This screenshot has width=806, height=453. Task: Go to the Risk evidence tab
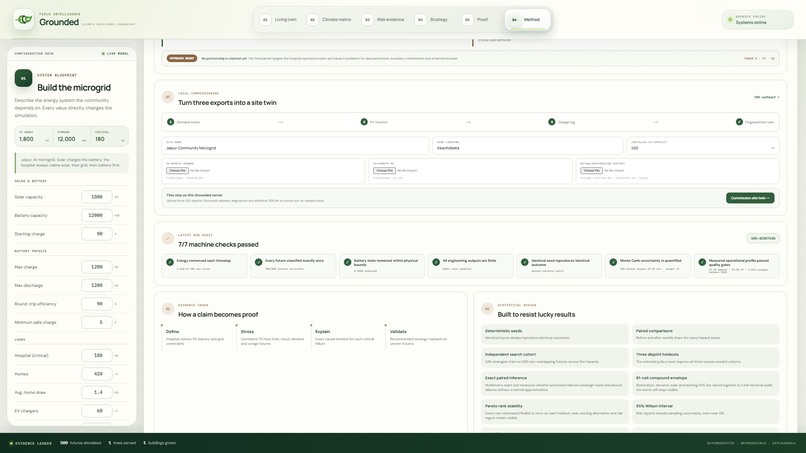[384, 20]
